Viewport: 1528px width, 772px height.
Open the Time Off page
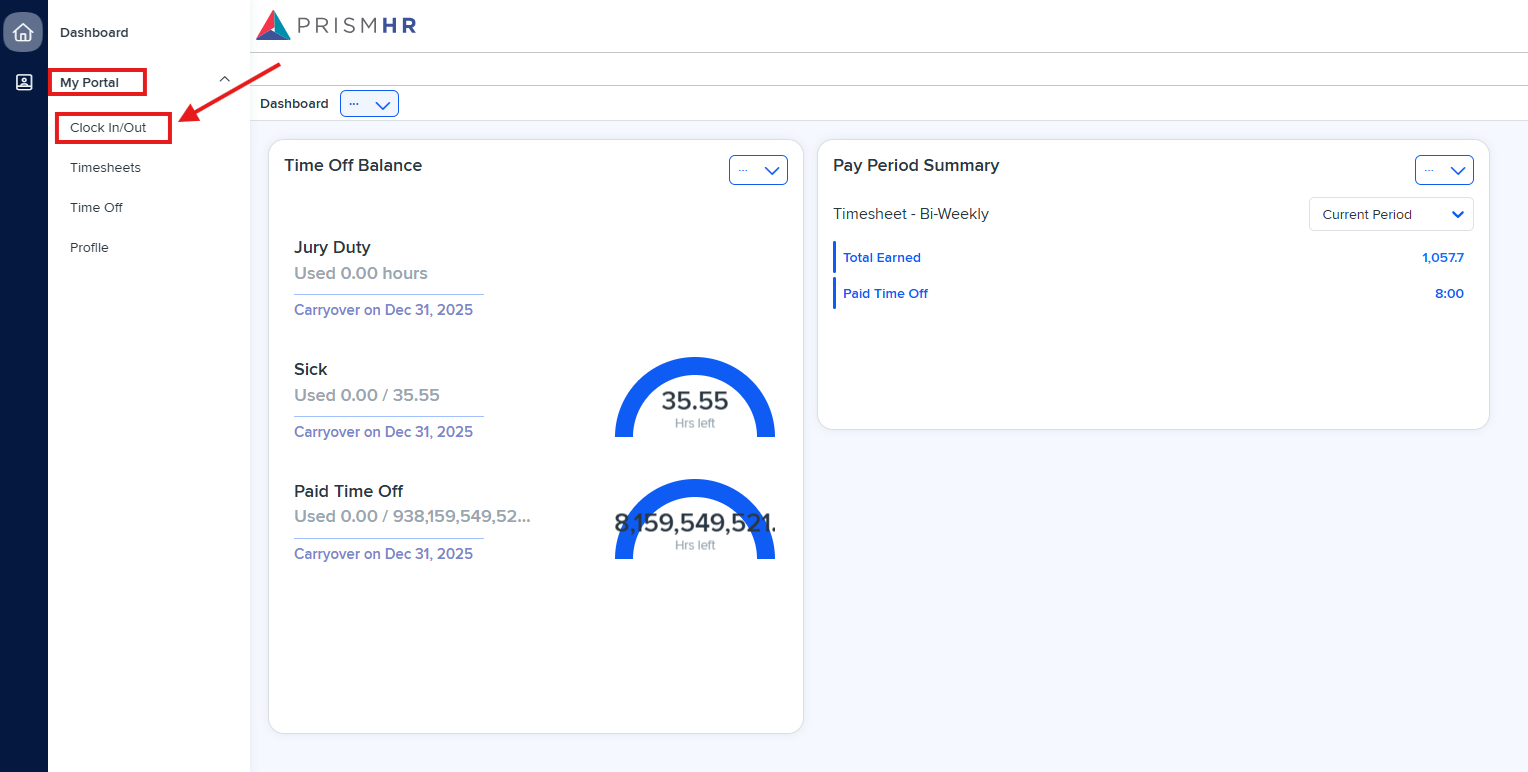(x=95, y=207)
